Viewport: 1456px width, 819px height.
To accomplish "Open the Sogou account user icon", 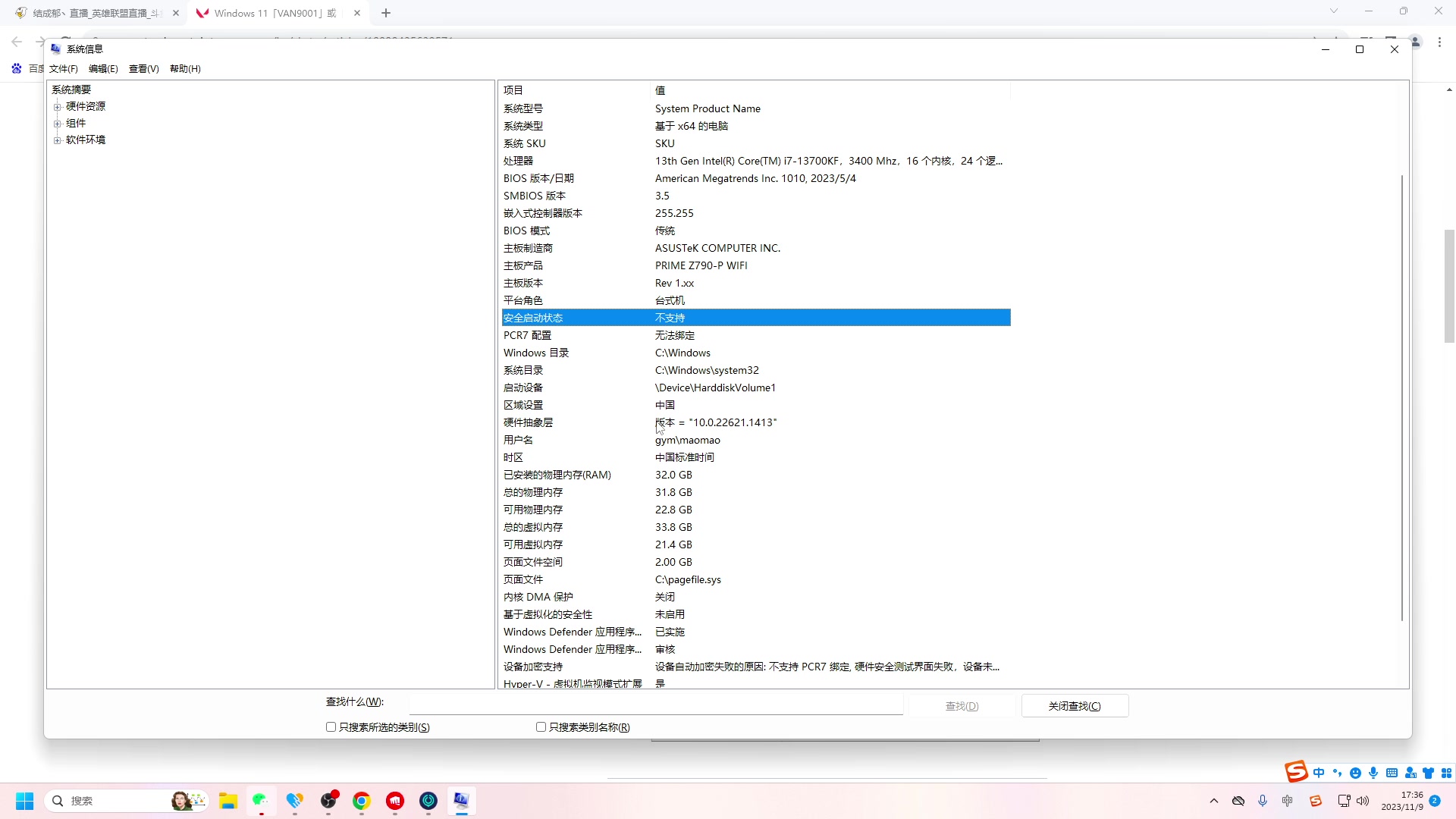I will coord(1410,773).
